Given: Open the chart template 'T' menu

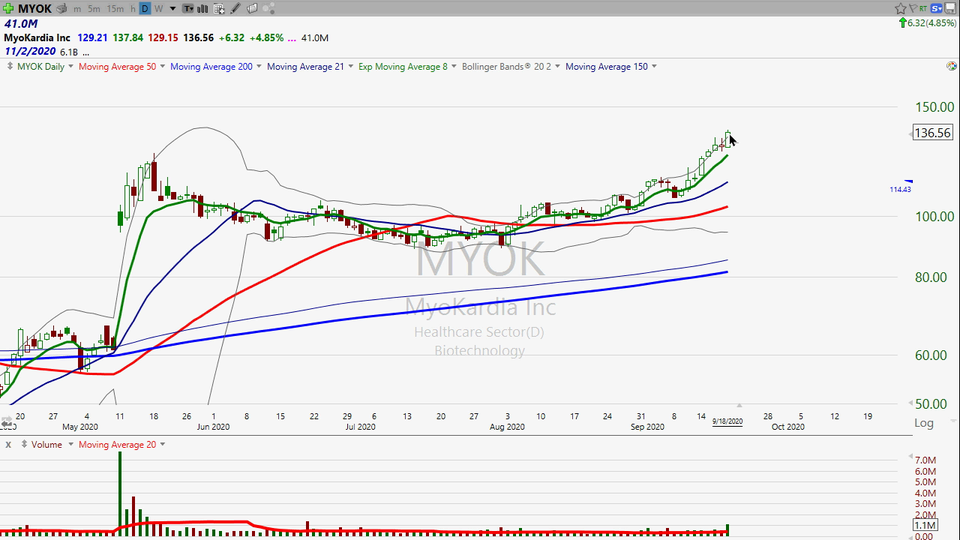Looking at the screenshot, I should [188, 9].
